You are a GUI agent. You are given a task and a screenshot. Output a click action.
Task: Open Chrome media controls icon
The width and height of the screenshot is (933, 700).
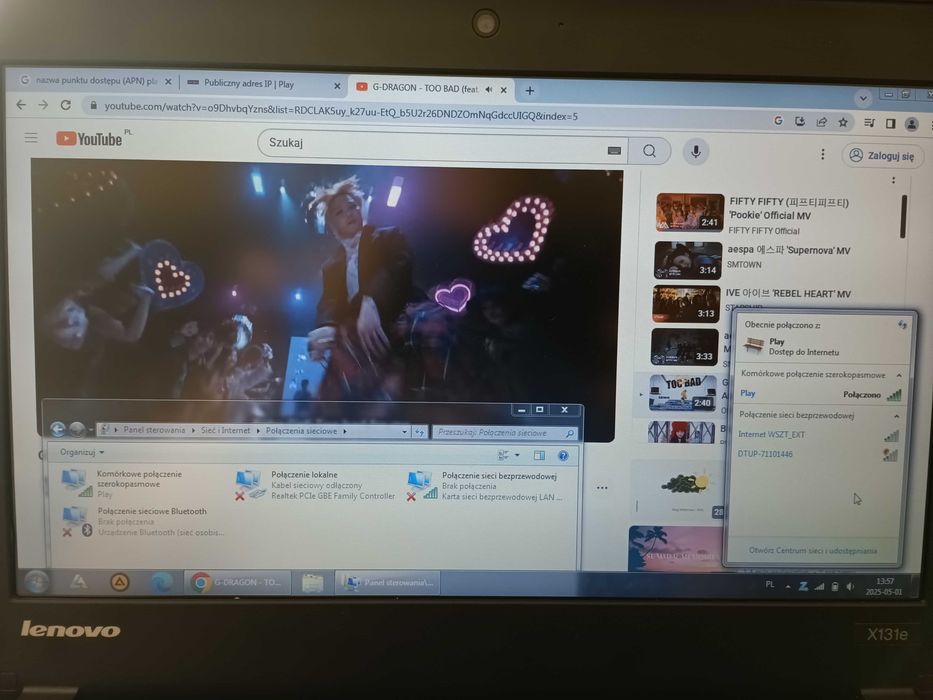point(869,123)
